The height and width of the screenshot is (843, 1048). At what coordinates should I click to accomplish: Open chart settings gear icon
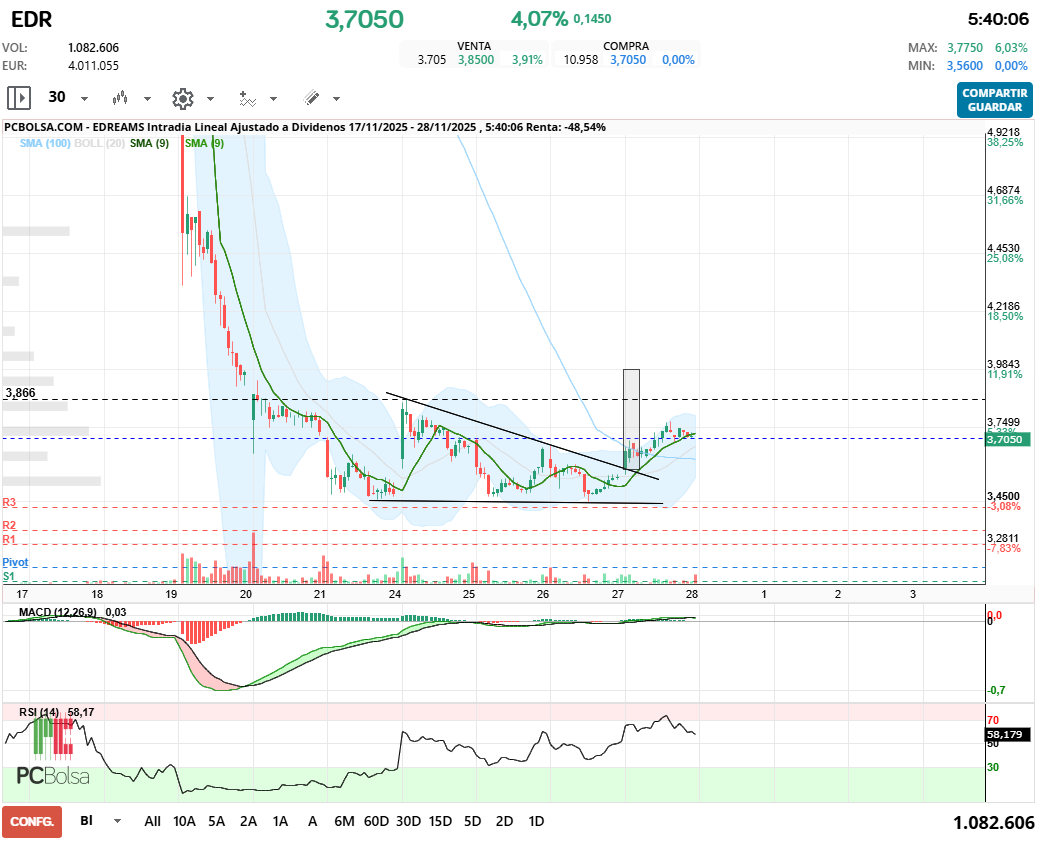coord(182,98)
